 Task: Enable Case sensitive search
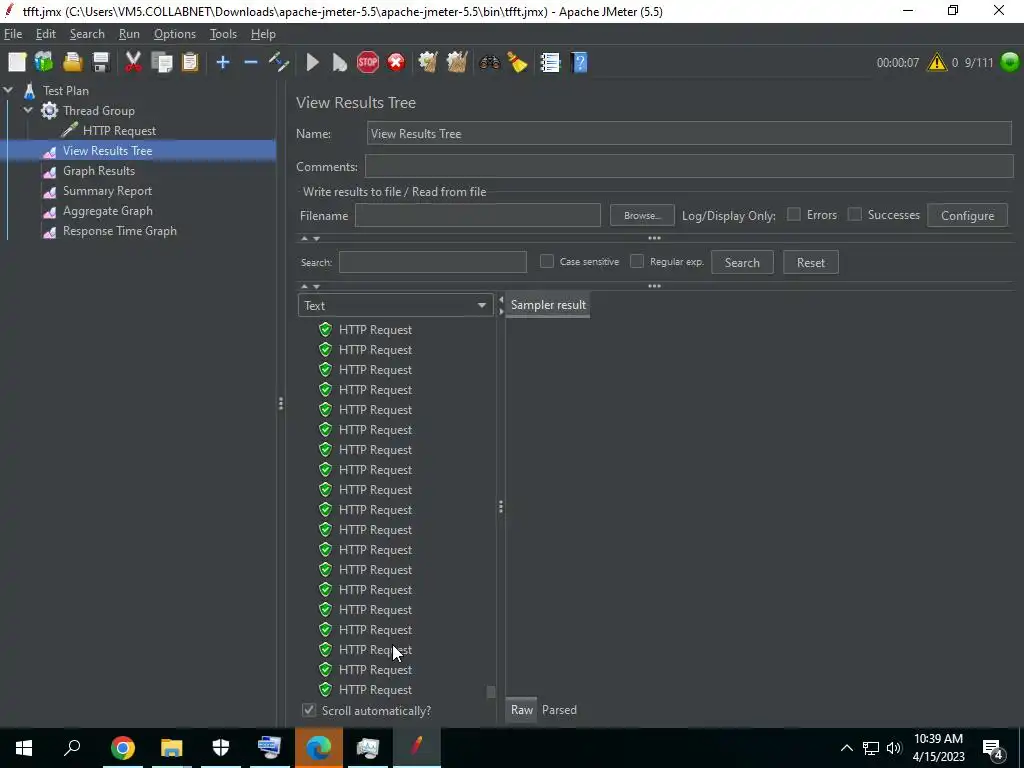[547, 261]
